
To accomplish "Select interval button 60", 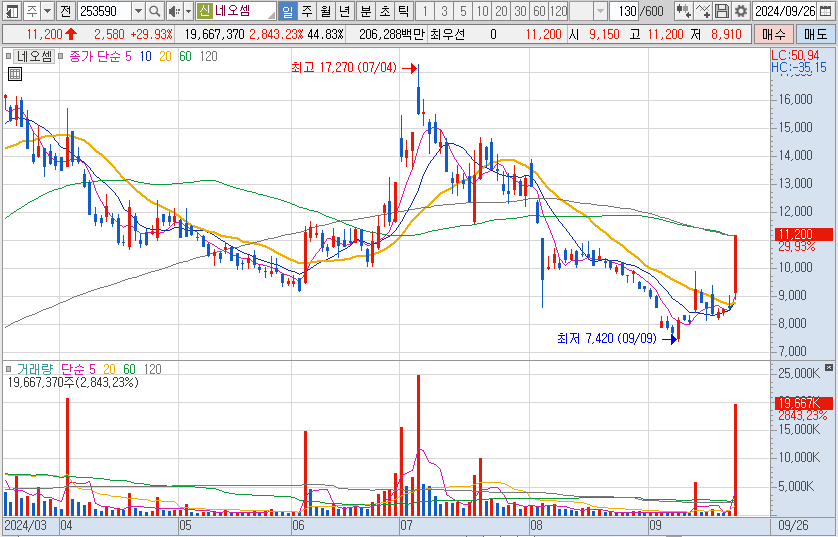I will 539,11.
